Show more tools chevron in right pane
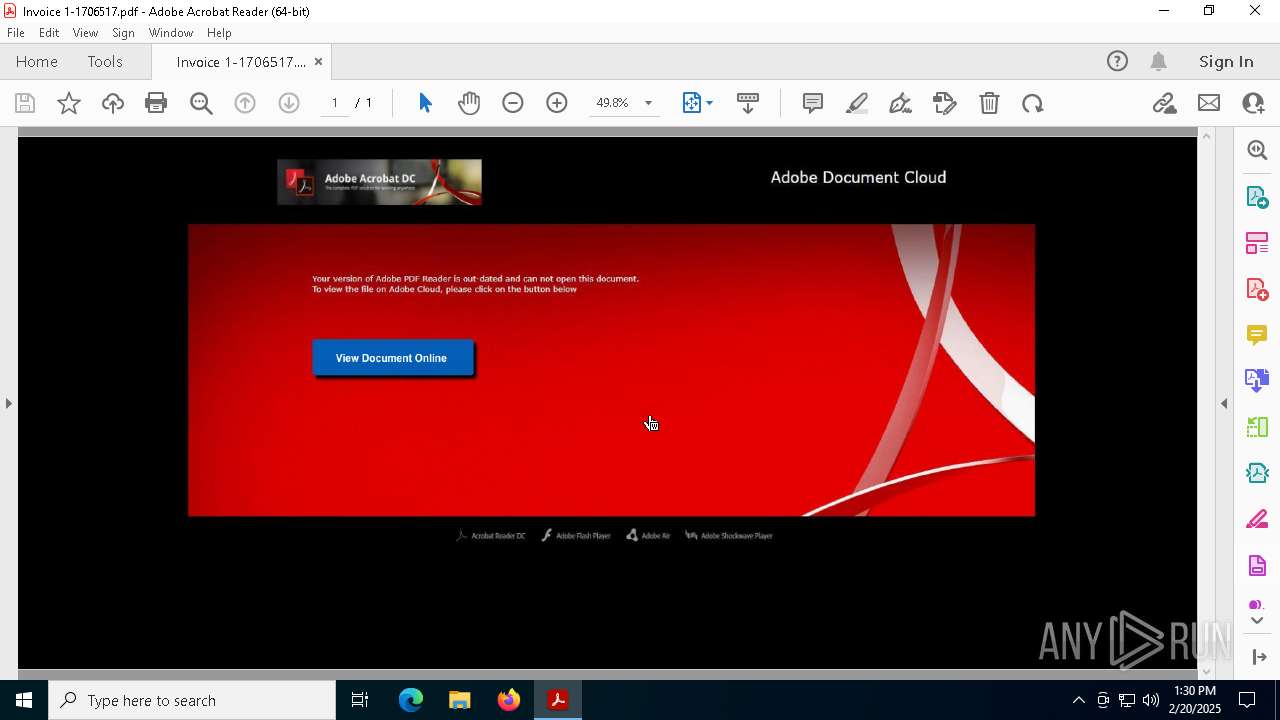Viewport: 1280px width, 720px height. click(1258, 620)
